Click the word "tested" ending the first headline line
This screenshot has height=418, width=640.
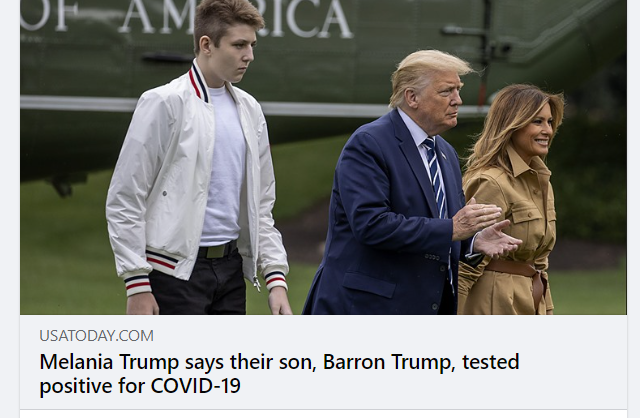tap(491, 362)
